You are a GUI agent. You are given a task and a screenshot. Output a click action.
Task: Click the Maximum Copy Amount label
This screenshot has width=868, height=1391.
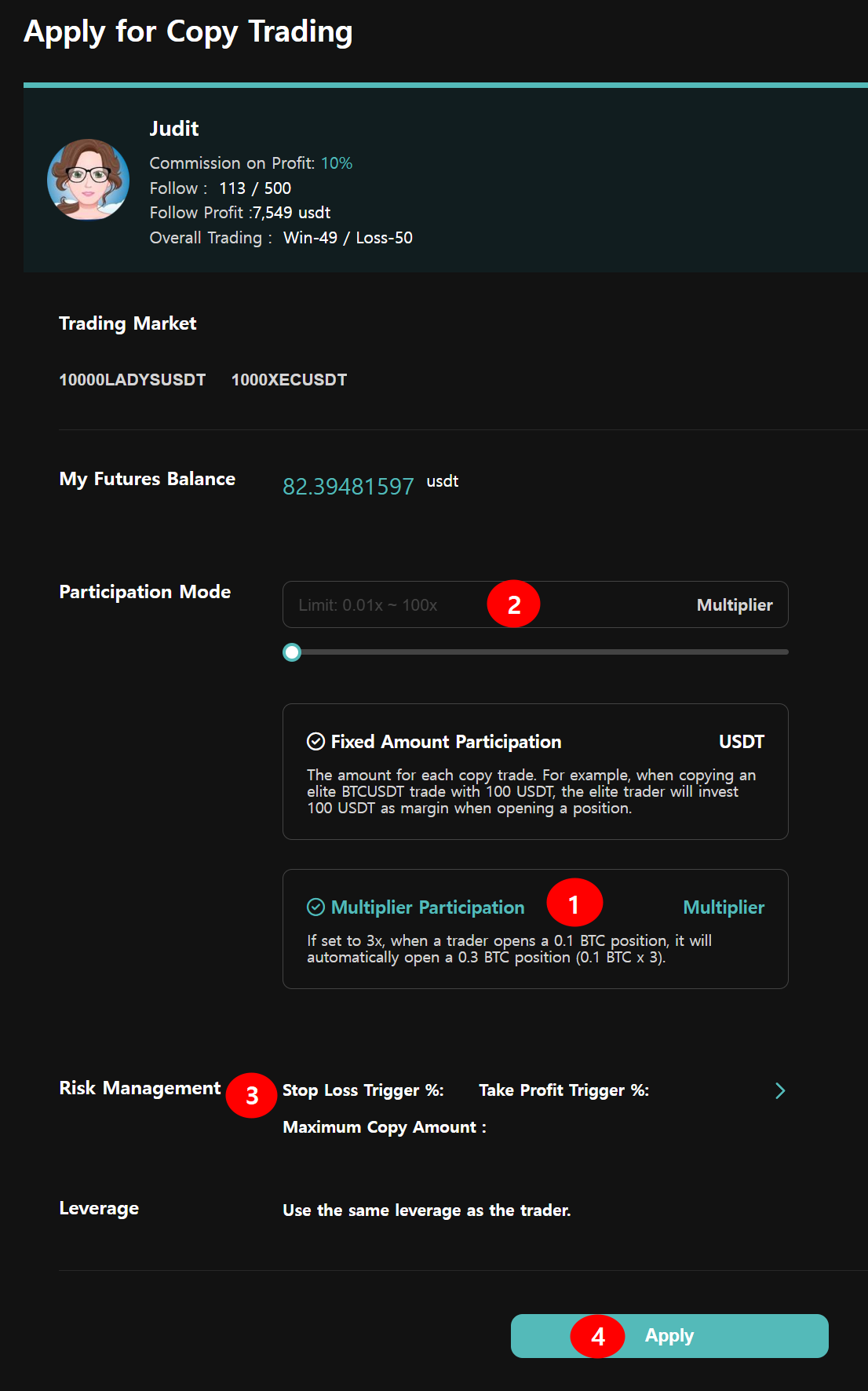pos(384,1127)
